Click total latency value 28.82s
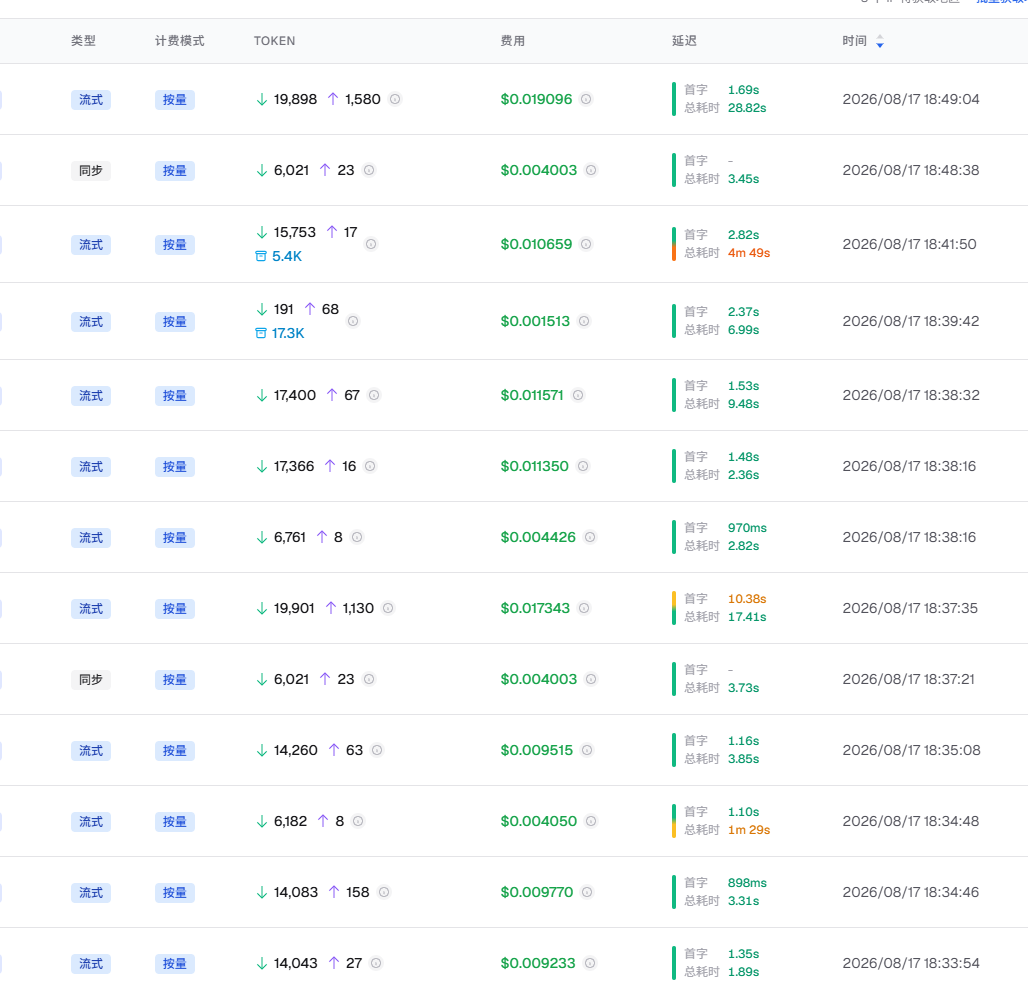 (x=747, y=108)
